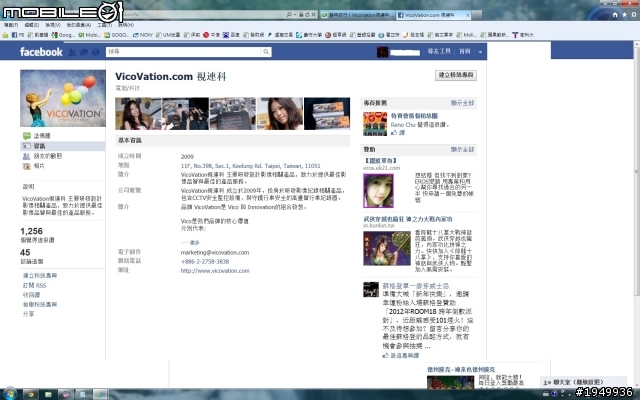Open Windows Start button
Image resolution: width=640 pixels, height=400 pixels.
[x=10, y=394]
